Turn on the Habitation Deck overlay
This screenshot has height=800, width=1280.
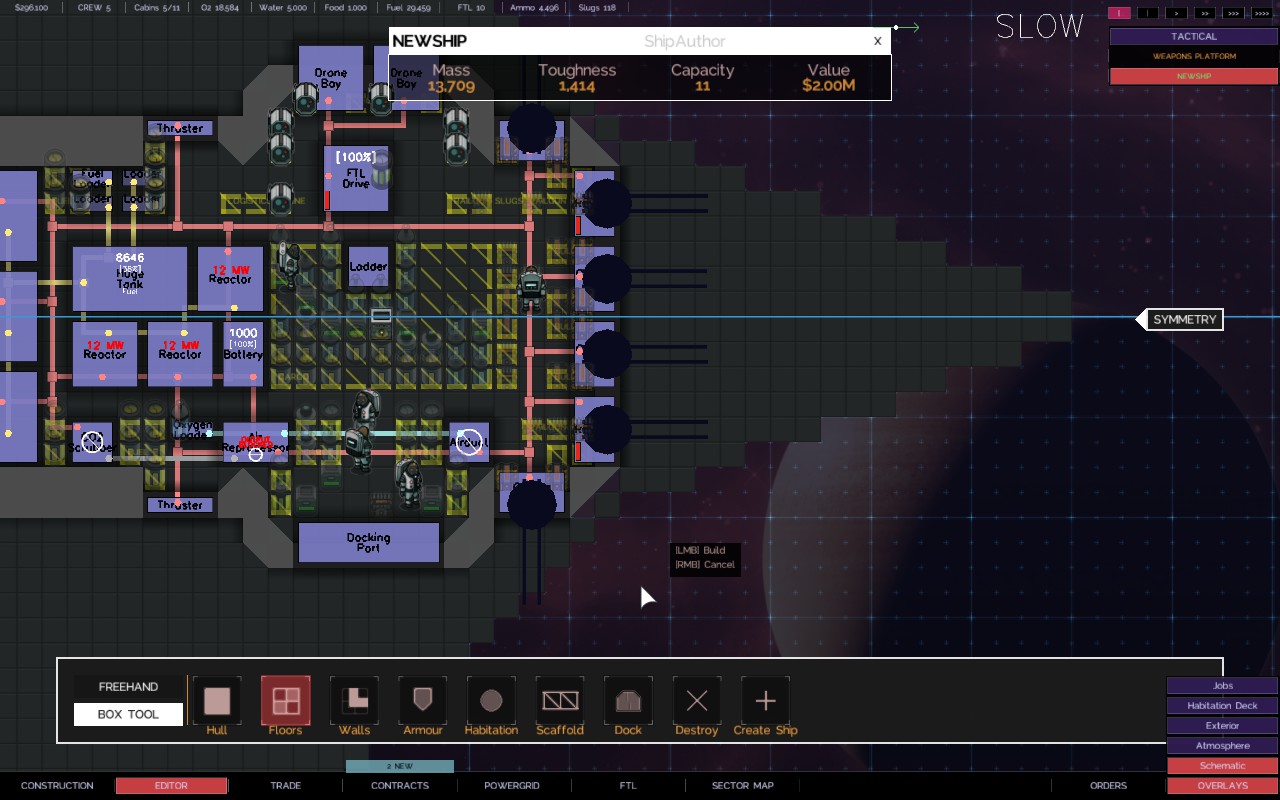point(1222,705)
